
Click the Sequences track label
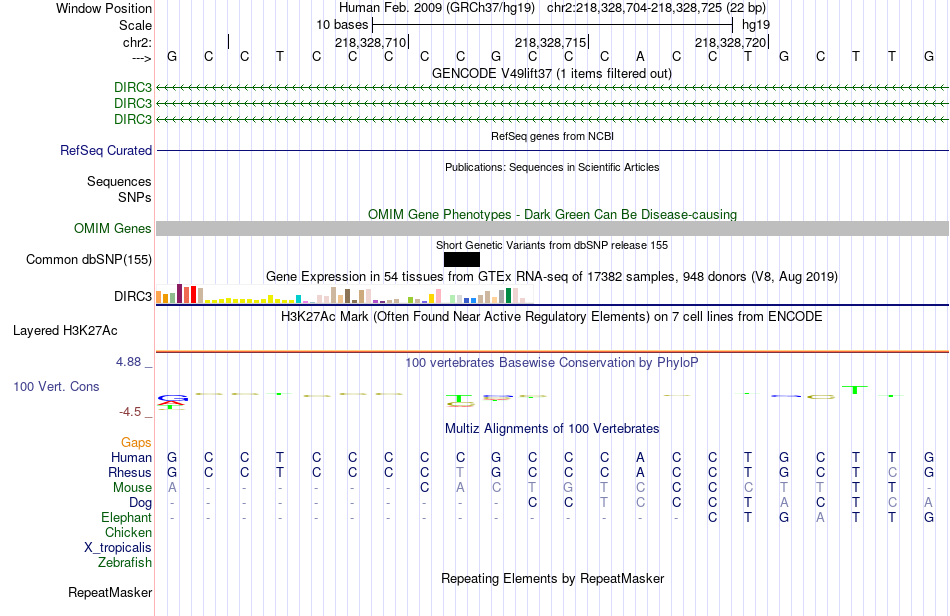(119, 182)
